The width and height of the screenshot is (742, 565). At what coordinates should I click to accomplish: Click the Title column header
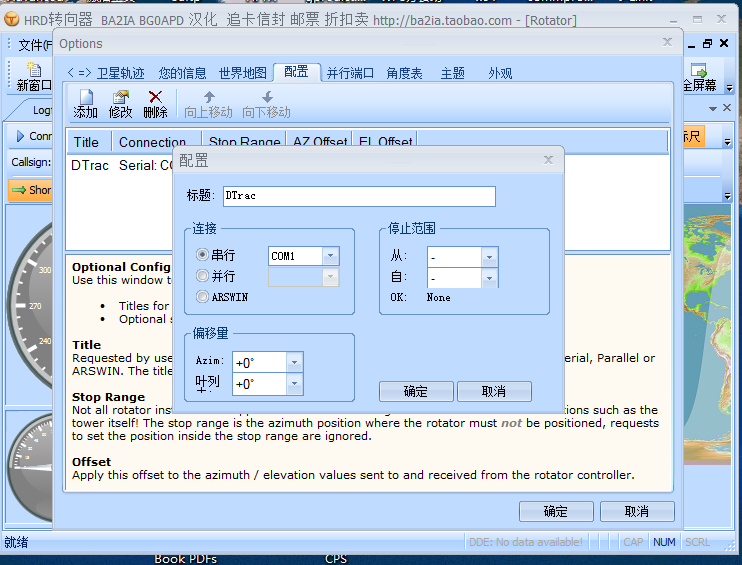[87, 142]
